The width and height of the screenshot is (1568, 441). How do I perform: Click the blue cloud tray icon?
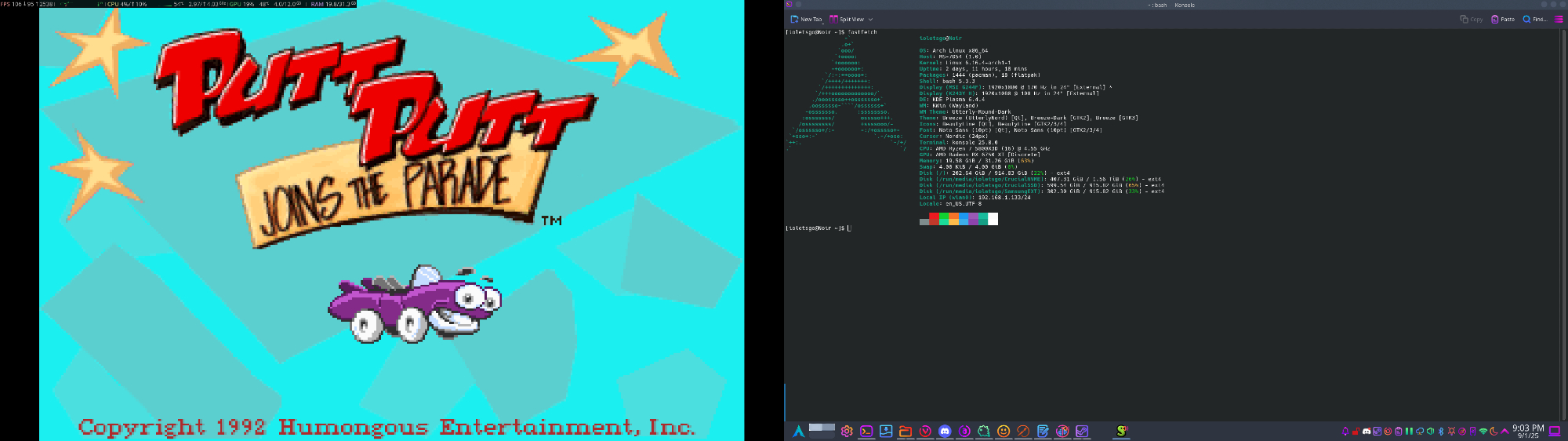click(x=1420, y=431)
